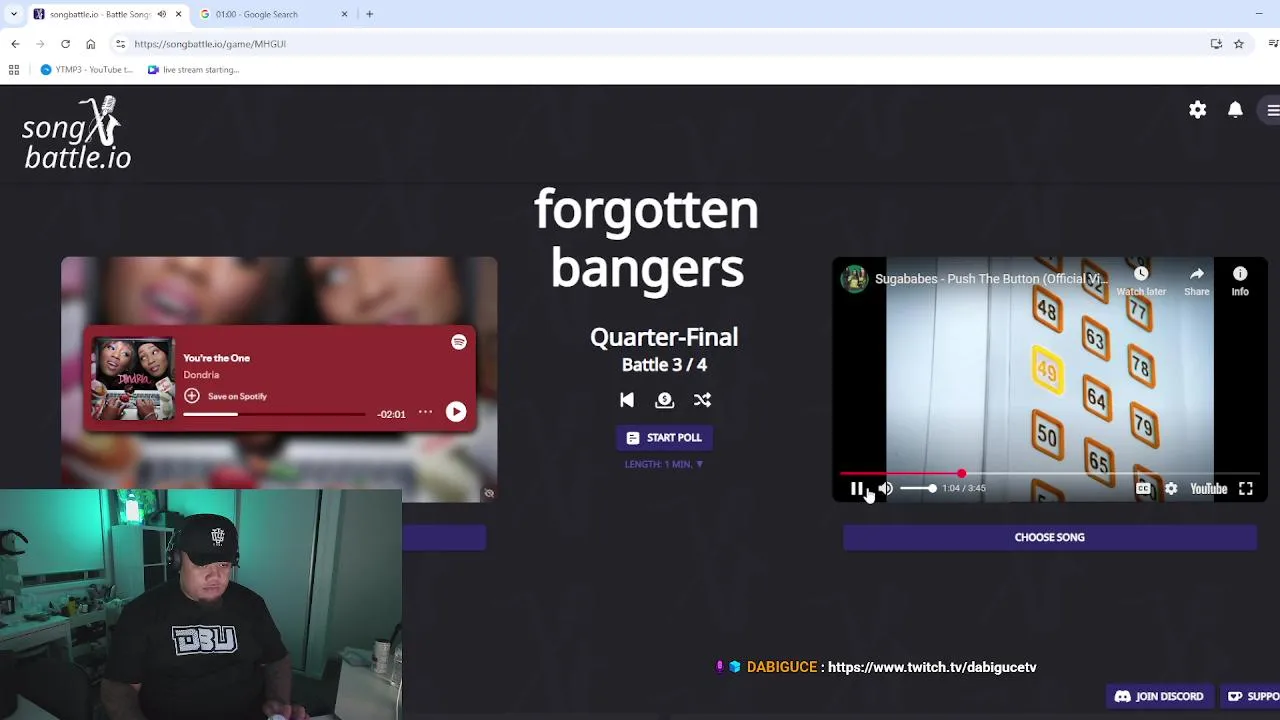Share the Sugababes video
This screenshot has width=1280, height=720.
(1197, 281)
